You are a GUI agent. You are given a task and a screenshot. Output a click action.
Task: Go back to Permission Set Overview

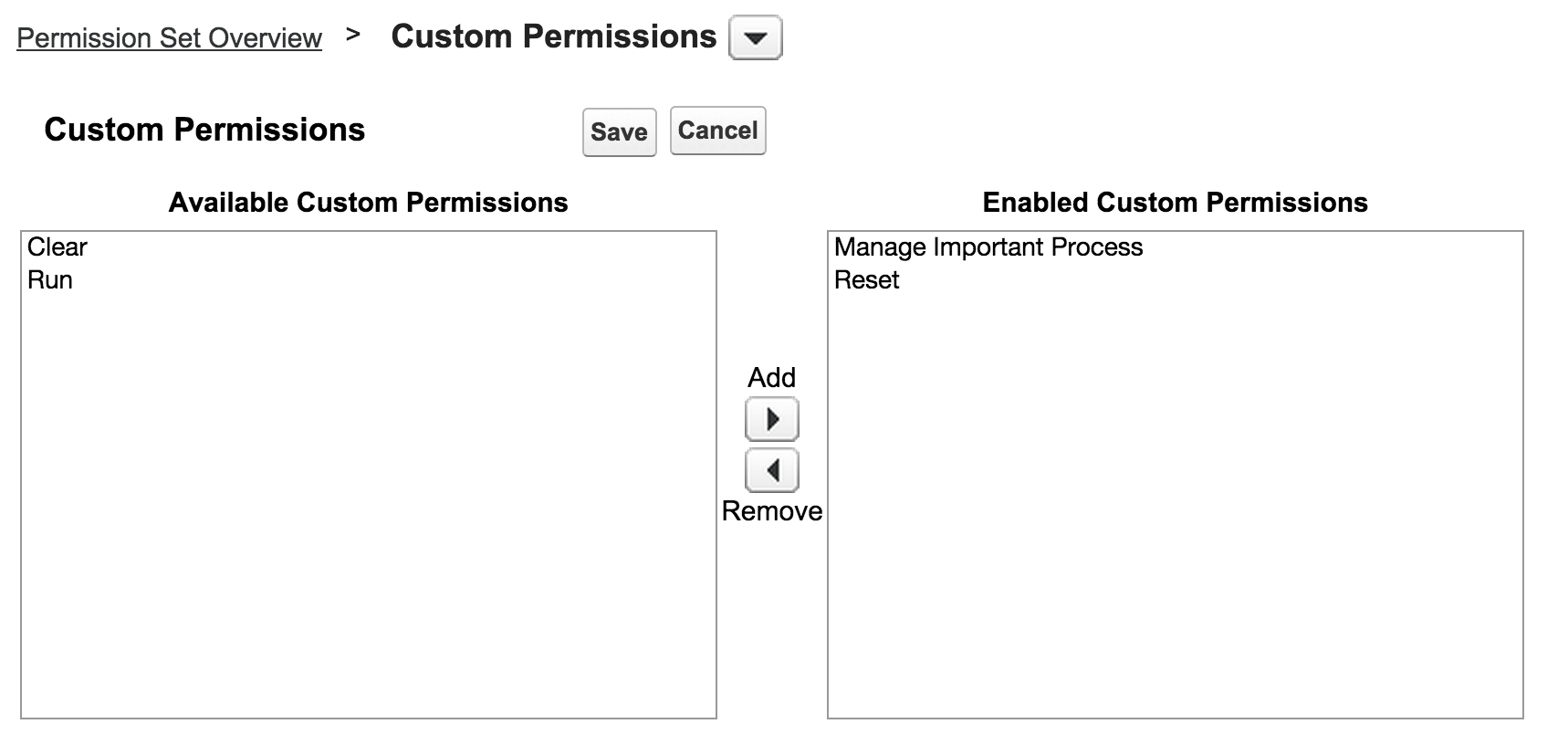[169, 38]
